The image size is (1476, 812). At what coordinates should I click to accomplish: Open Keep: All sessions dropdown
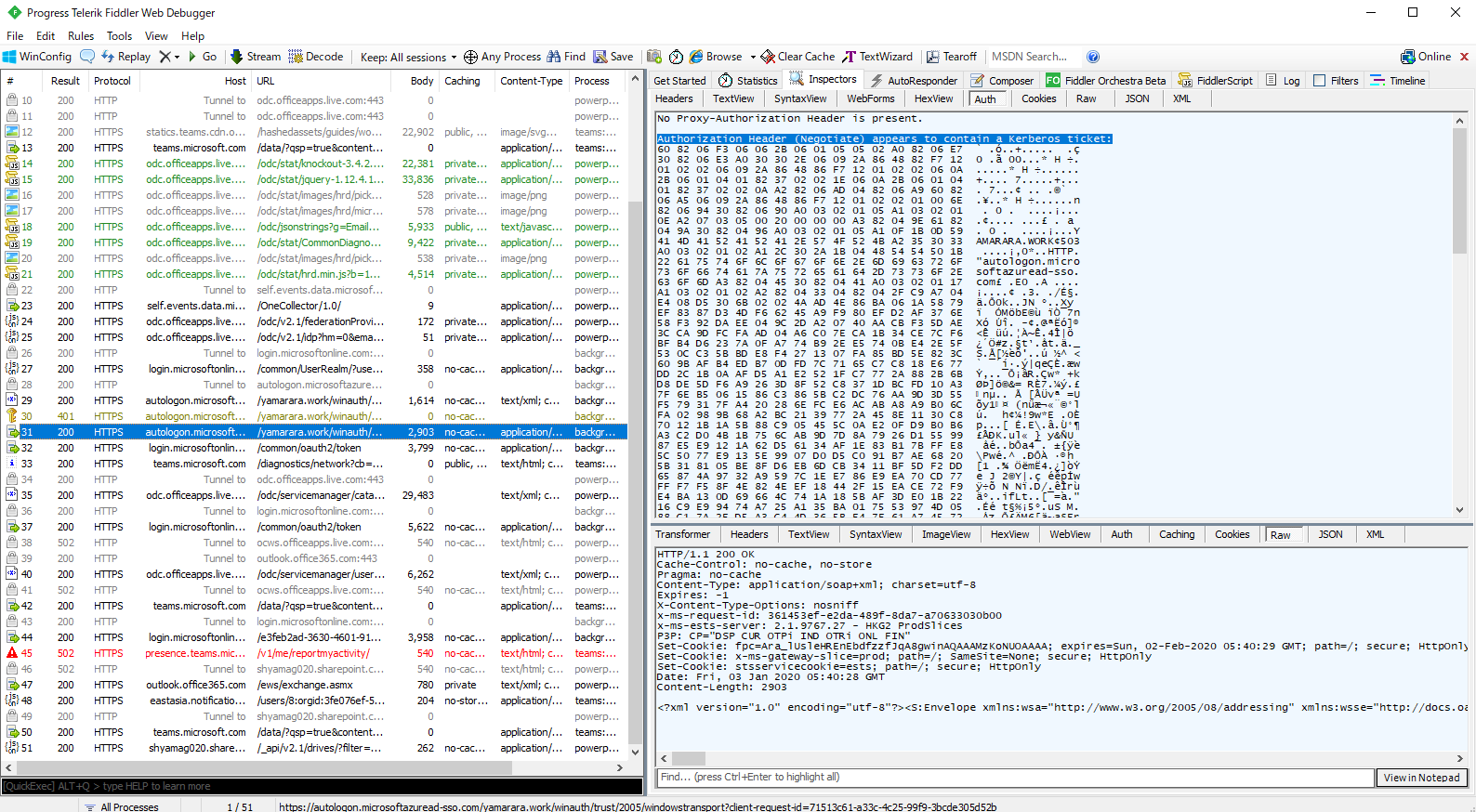tap(408, 57)
